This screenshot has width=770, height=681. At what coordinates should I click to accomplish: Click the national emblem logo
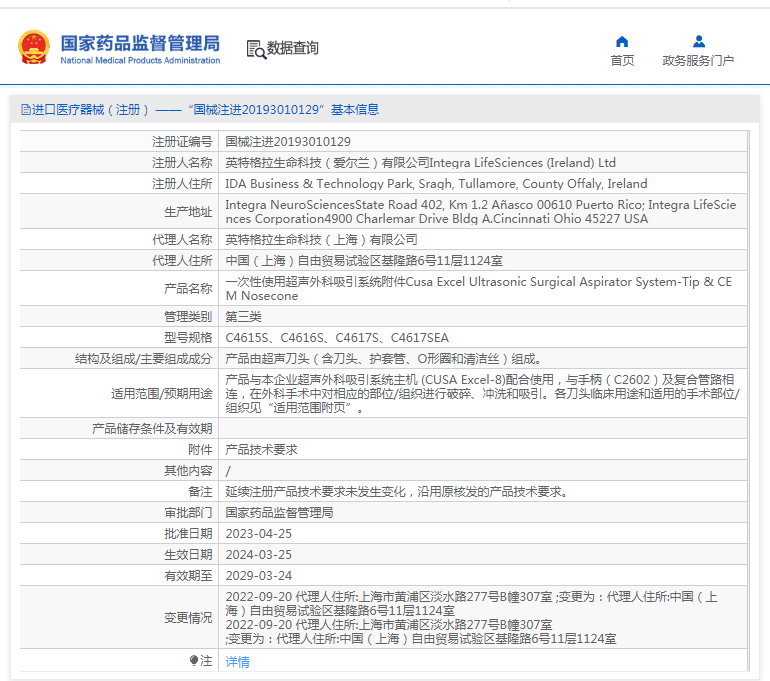click(34, 48)
